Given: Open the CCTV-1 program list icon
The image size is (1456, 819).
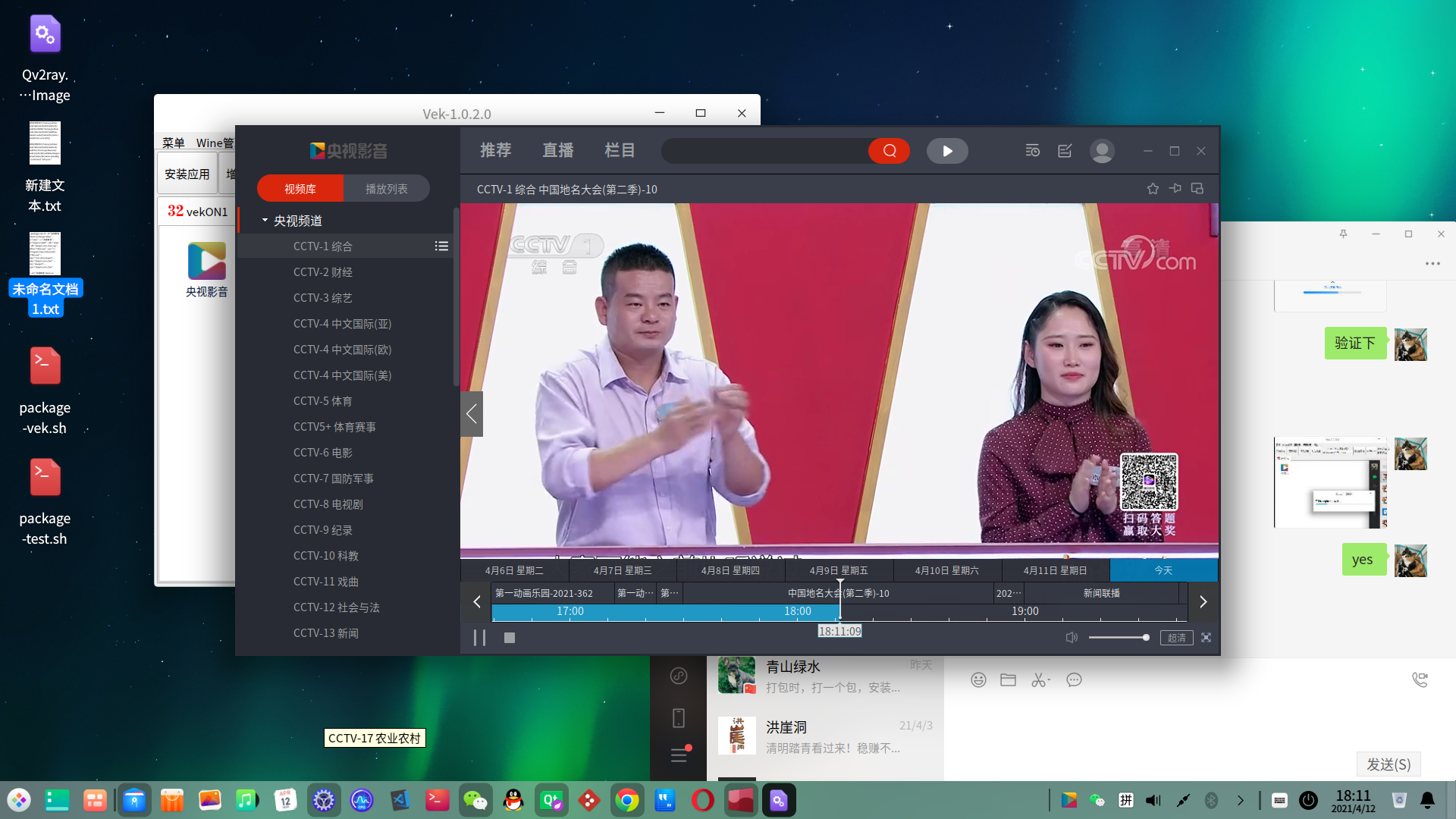Looking at the screenshot, I should (x=441, y=246).
